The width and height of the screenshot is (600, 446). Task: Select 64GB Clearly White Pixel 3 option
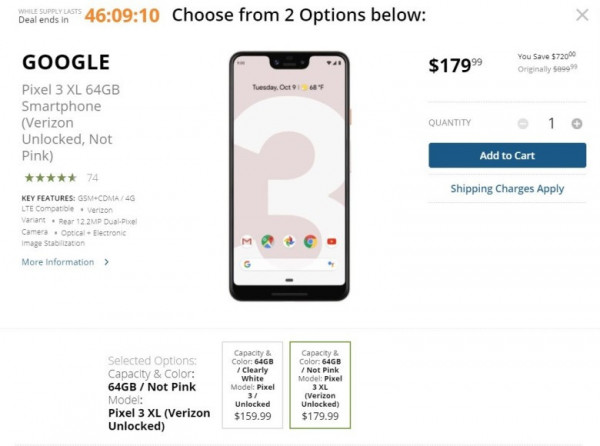click(x=253, y=385)
